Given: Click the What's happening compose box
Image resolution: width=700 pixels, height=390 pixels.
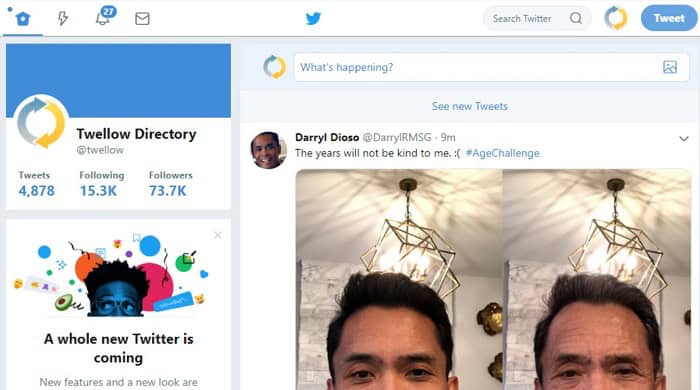Looking at the screenshot, I should coord(478,67).
